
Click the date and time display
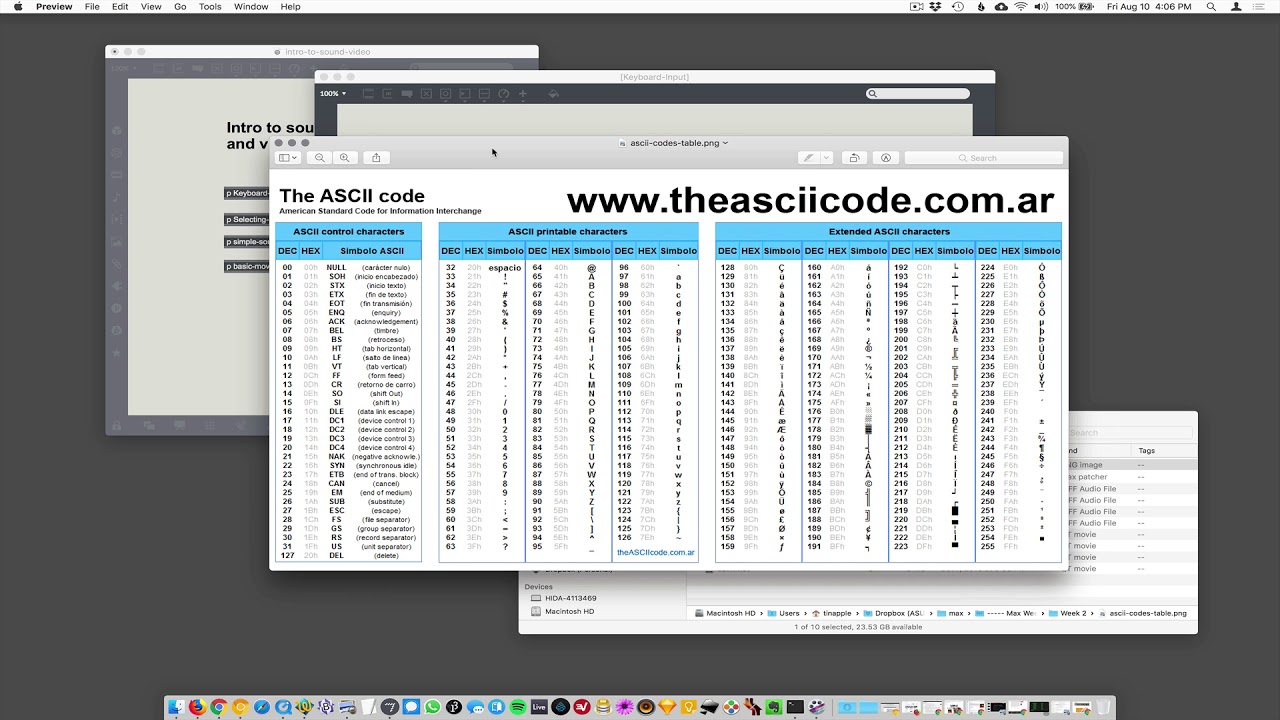pyautogui.click(x=1150, y=7)
